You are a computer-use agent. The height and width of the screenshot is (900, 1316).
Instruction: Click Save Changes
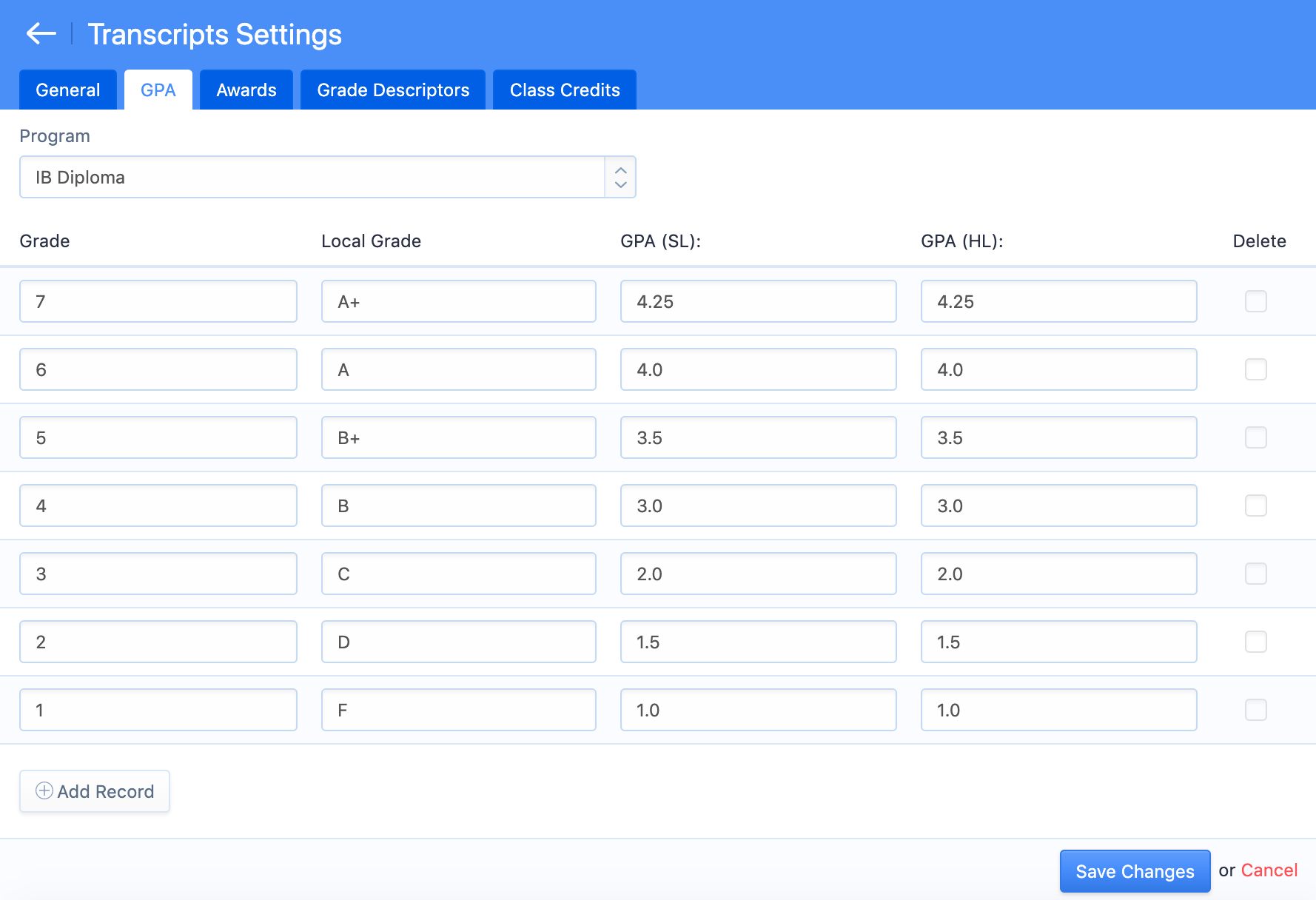[x=1135, y=871]
